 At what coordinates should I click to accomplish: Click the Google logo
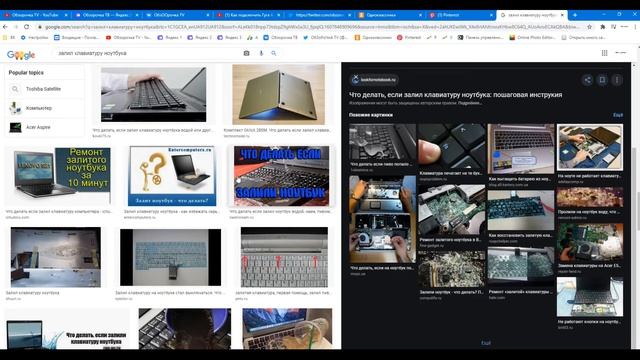(21, 54)
